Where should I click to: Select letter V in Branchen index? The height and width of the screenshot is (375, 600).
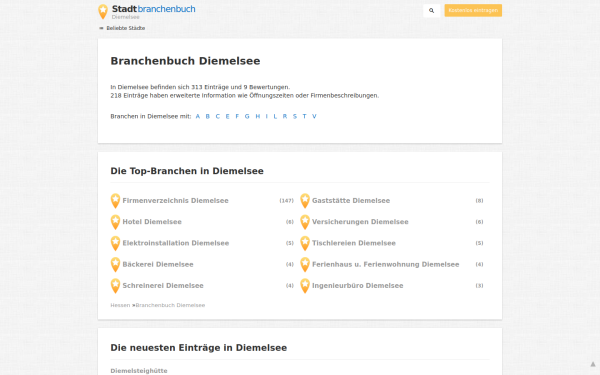coord(314,116)
